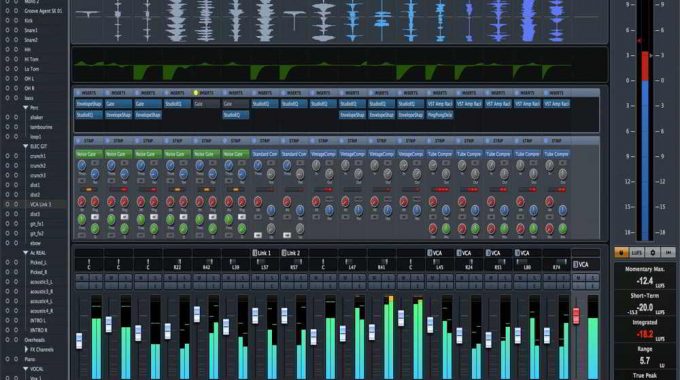
Task: Mute the red-fader VCA master channel
Action: [579, 278]
